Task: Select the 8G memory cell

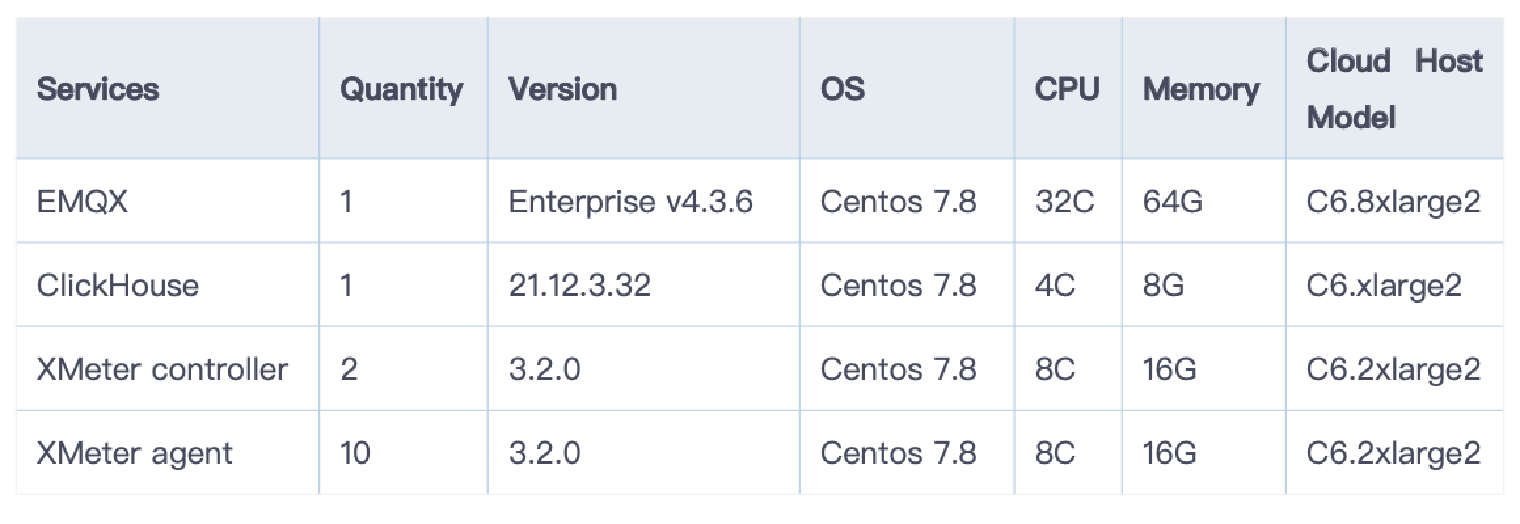Action: pos(1164,286)
